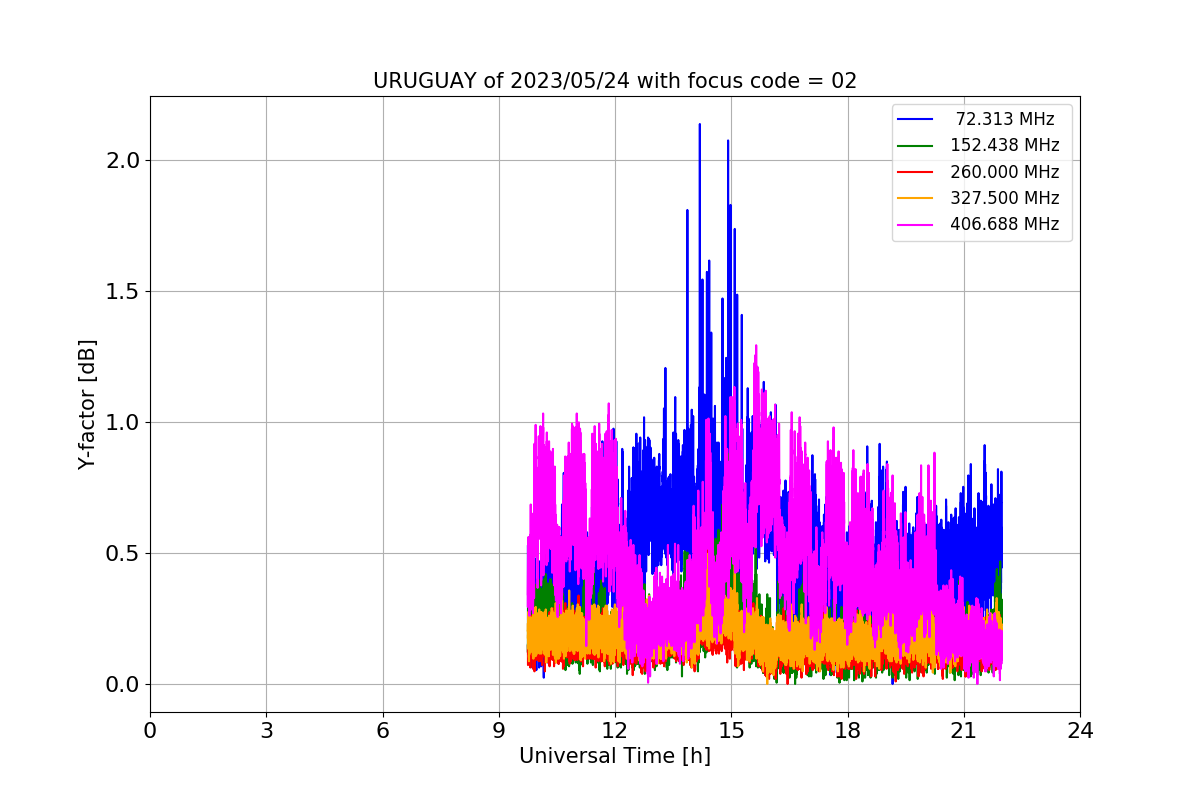Click the x-axis tick label 15
The width and height of the screenshot is (1200, 800).
[731, 731]
